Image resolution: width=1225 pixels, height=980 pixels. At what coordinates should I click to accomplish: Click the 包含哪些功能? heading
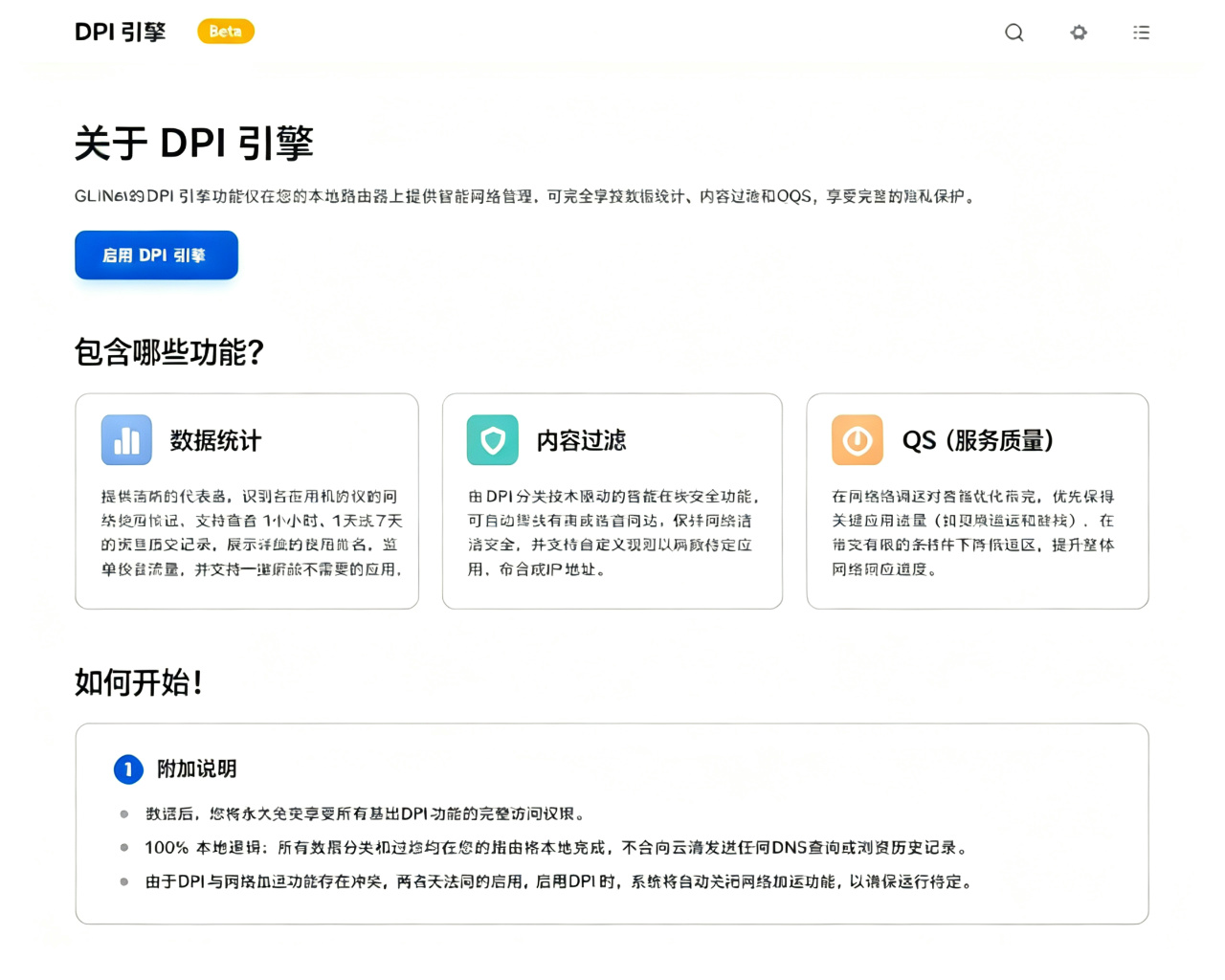click(169, 352)
